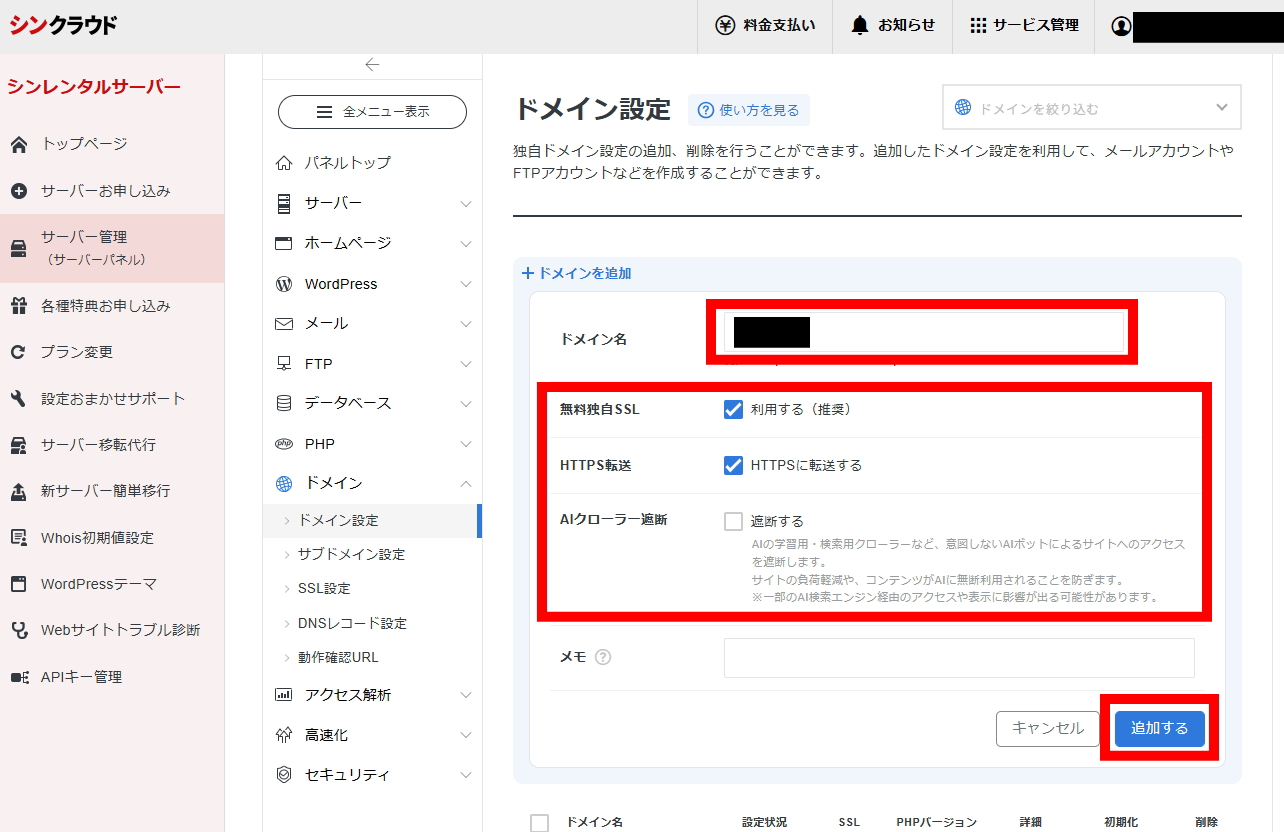Screen dimensions: 1284x832
Task: Expand the ホームページ menu section
Action: tap(373, 243)
